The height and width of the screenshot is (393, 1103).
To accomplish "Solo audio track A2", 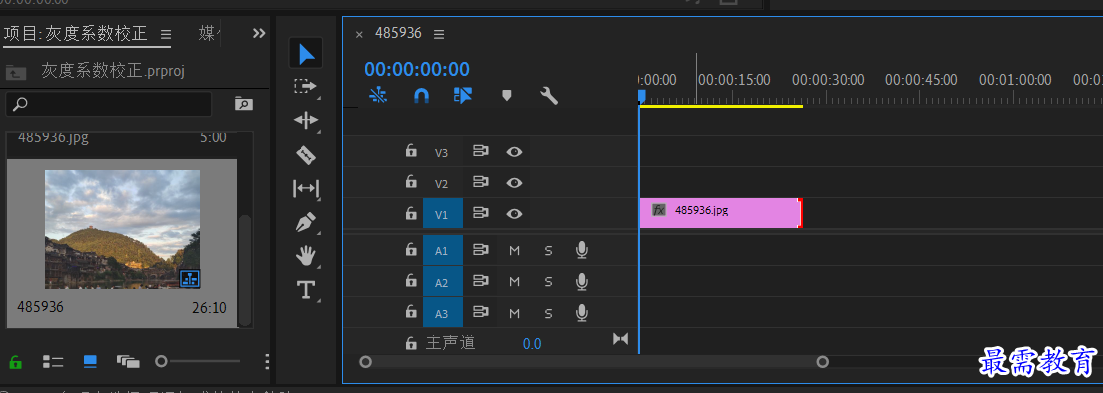I will click(548, 281).
